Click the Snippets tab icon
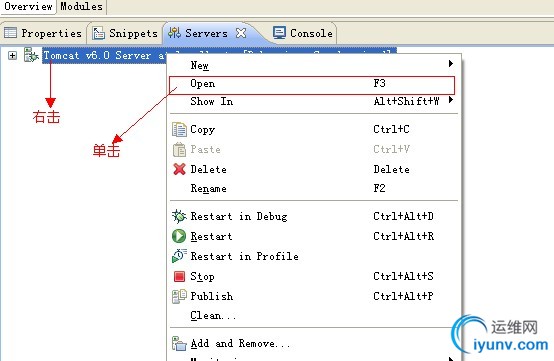Image resolution: width=554 pixels, height=361 pixels. tap(98, 33)
